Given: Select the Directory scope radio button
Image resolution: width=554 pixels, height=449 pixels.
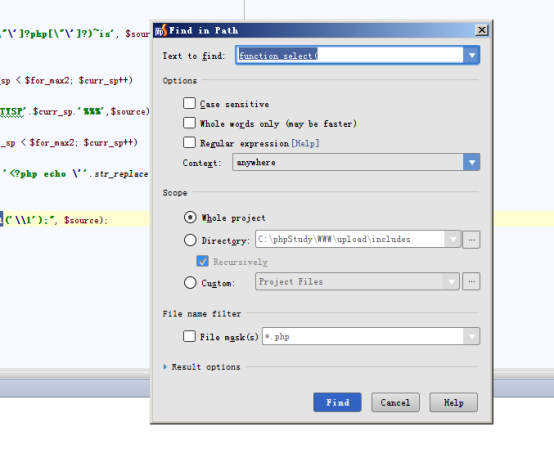Looking at the screenshot, I should pos(190,240).
